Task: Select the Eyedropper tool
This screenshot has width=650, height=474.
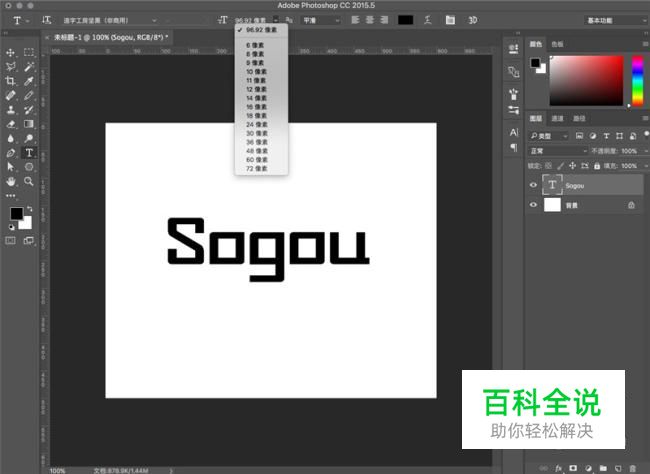Action: point(29,81)
